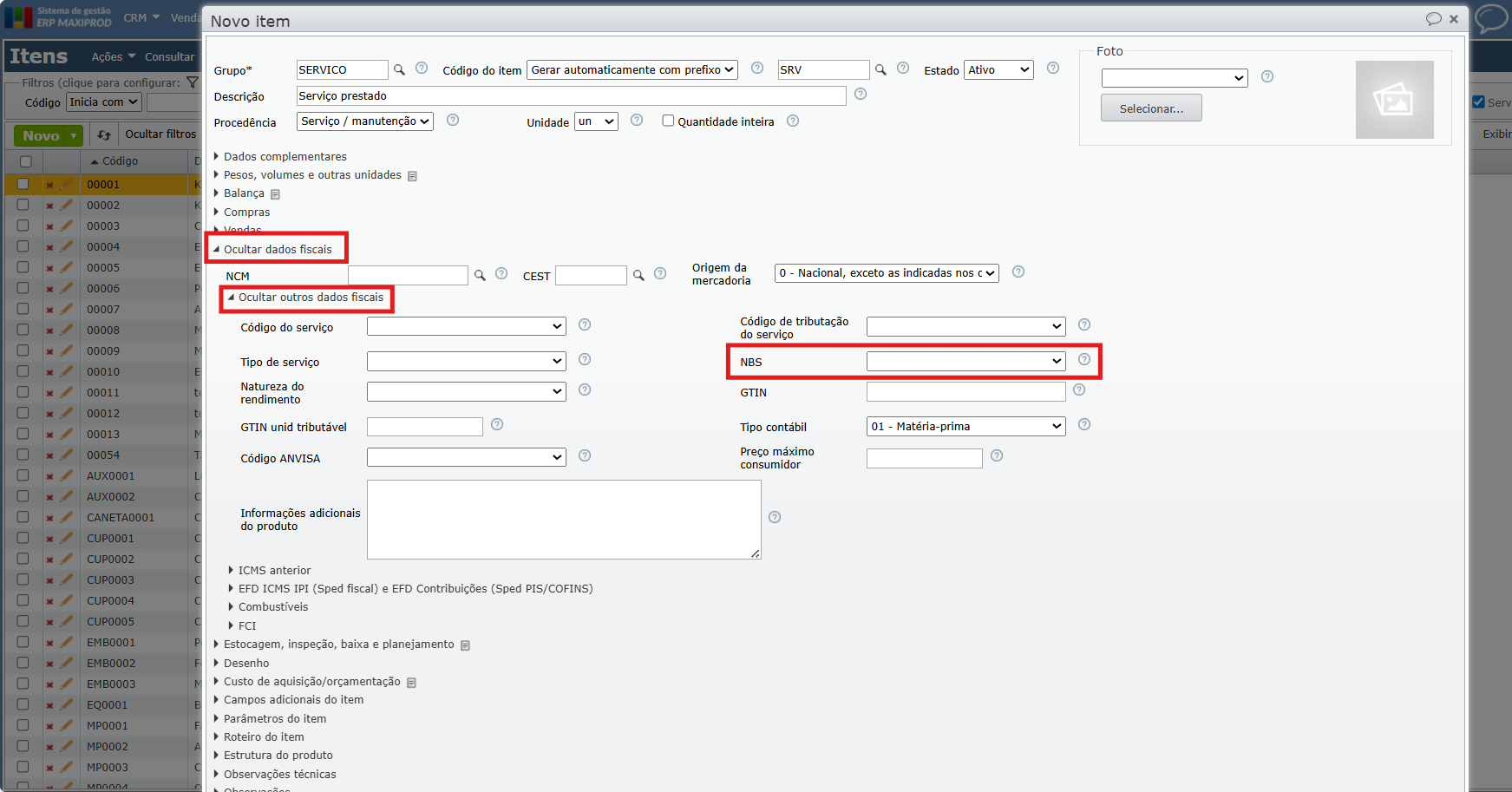Click help icon beside Foto dropdown
Image resolution: width=1512 pixels, height=792 pixels.
pos(1267,76)
